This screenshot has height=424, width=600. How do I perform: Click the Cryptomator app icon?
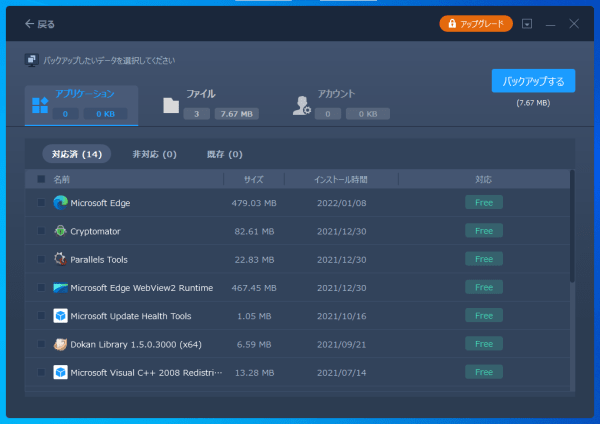click(x=60, y=231)
